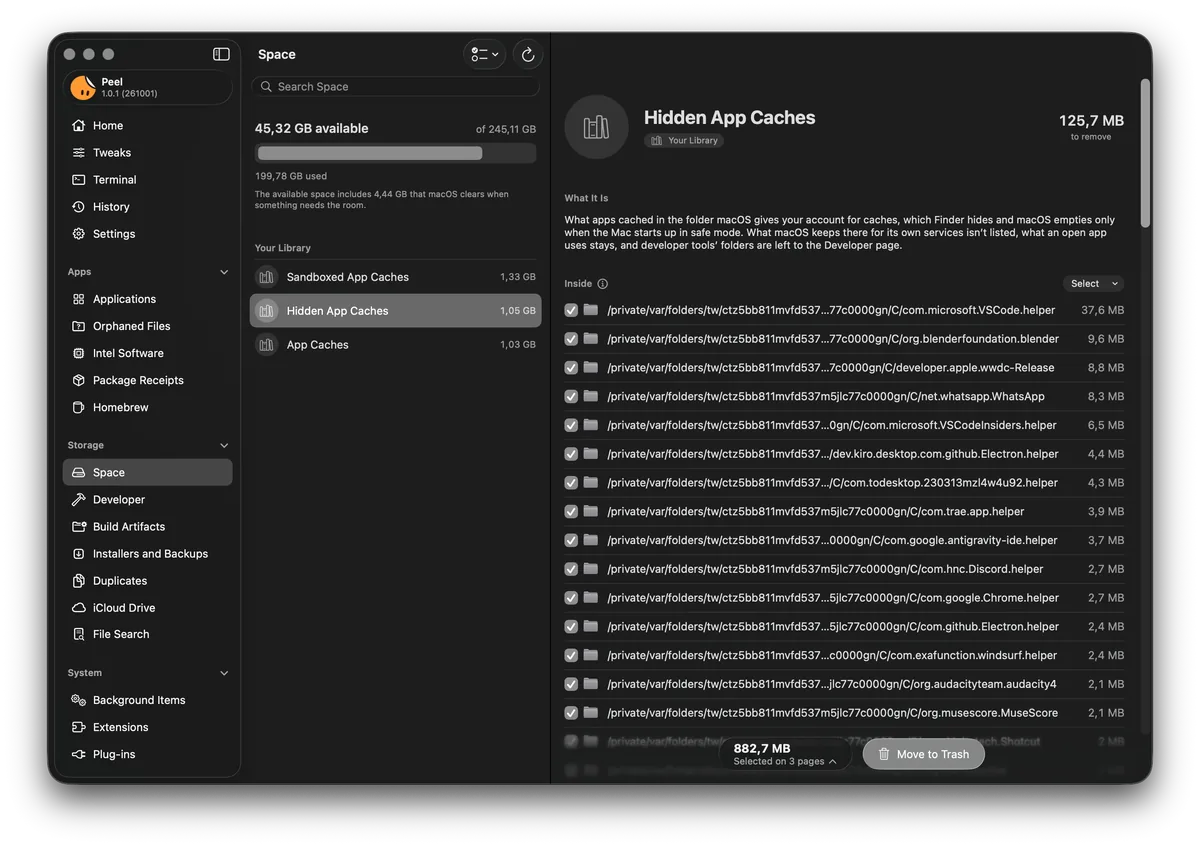Select the App Caches row
Viewport: 1200px width, 847px height.
tap(395, 345)
